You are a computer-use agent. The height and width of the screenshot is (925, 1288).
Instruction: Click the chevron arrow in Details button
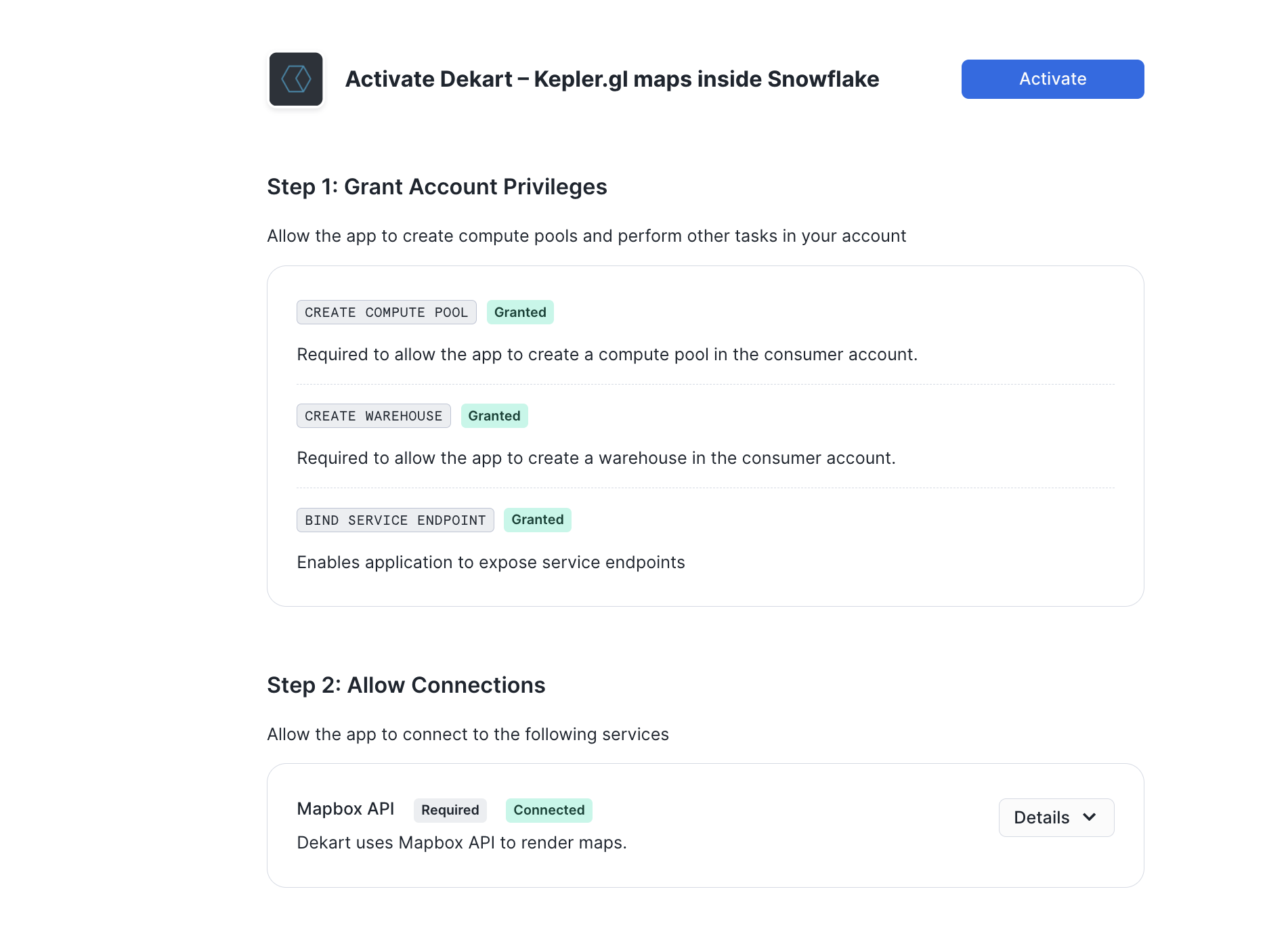[x=1090, y=817]
